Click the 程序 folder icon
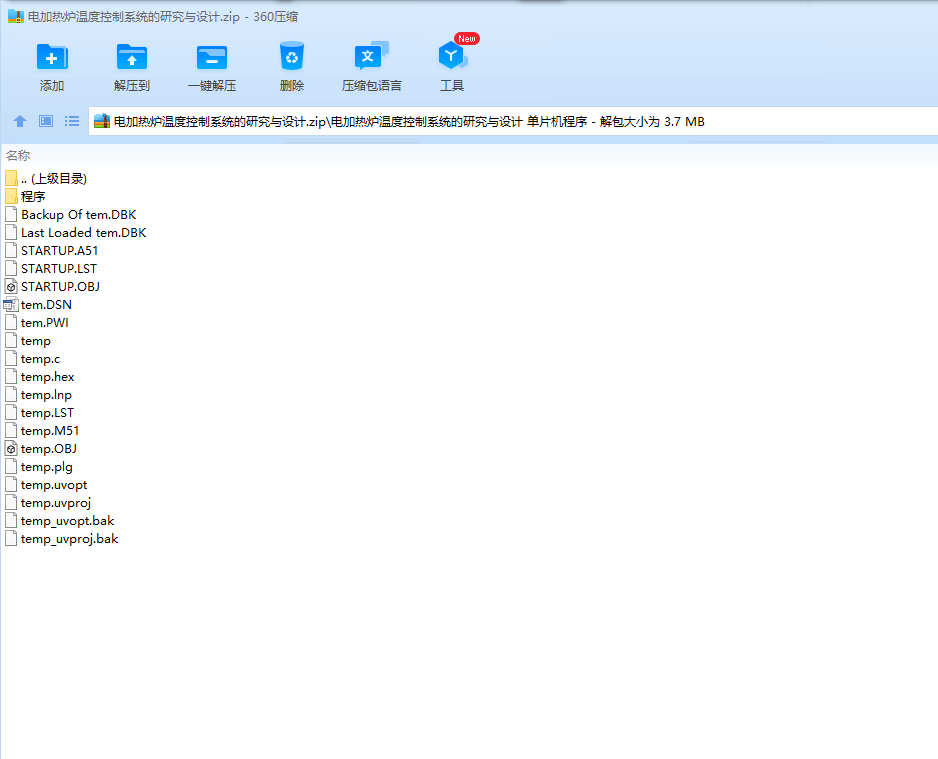Viewport: 938px width, 759px height. coord(11,197)
